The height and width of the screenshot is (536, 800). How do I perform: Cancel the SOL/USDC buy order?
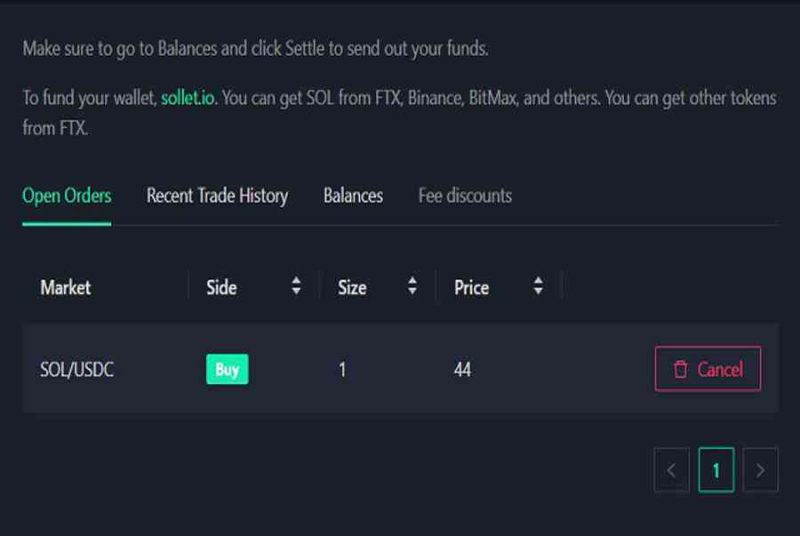pos(708,369)
